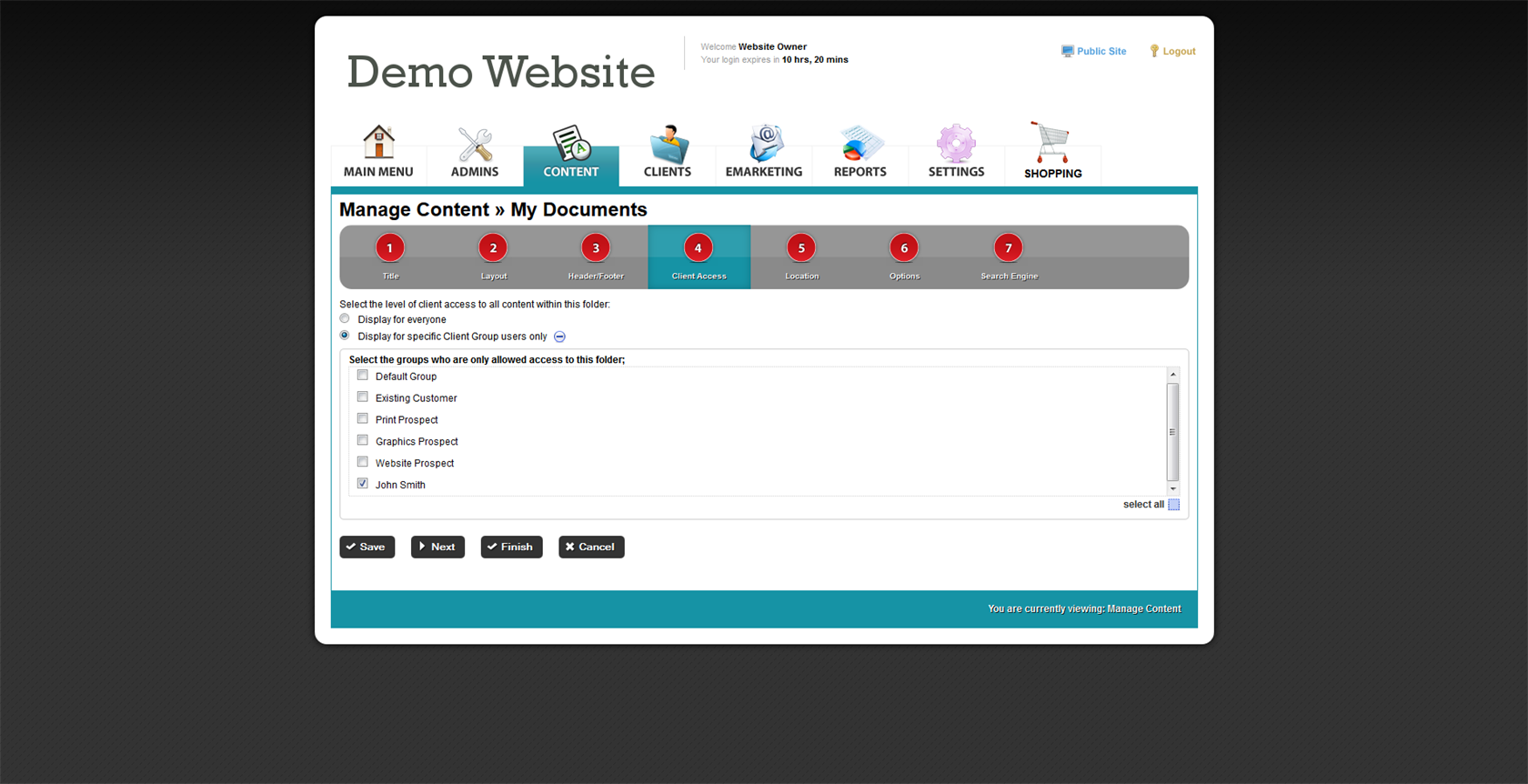Collapse the Client Group users section
This screenshot has height=784, width=1528.
tap(560, 337)
